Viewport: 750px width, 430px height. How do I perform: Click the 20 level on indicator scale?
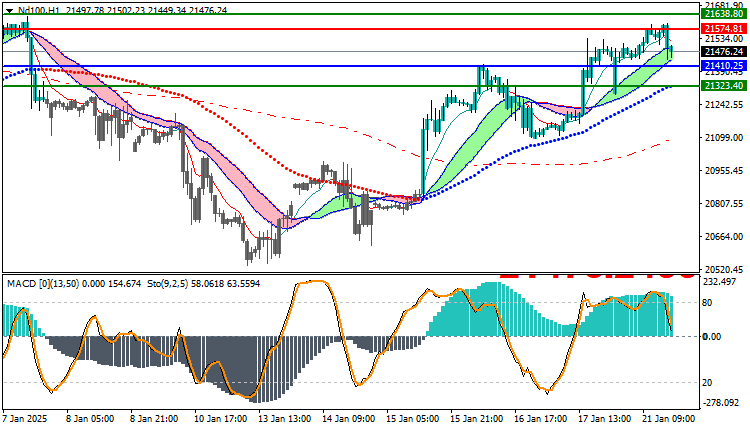pos(706,383)
